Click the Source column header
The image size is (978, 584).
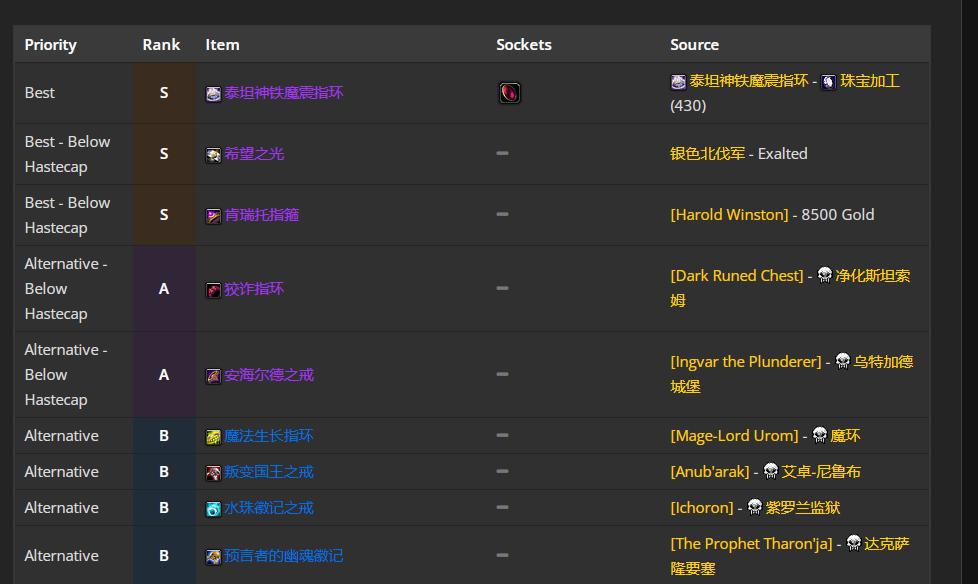coord(694,45)
